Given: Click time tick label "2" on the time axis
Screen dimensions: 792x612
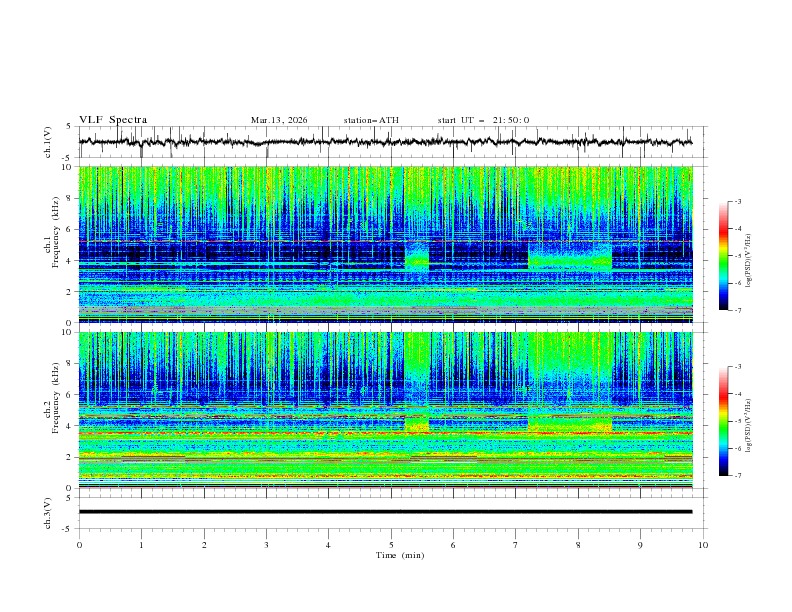Looking at the screenshot, I should (204, 545).
